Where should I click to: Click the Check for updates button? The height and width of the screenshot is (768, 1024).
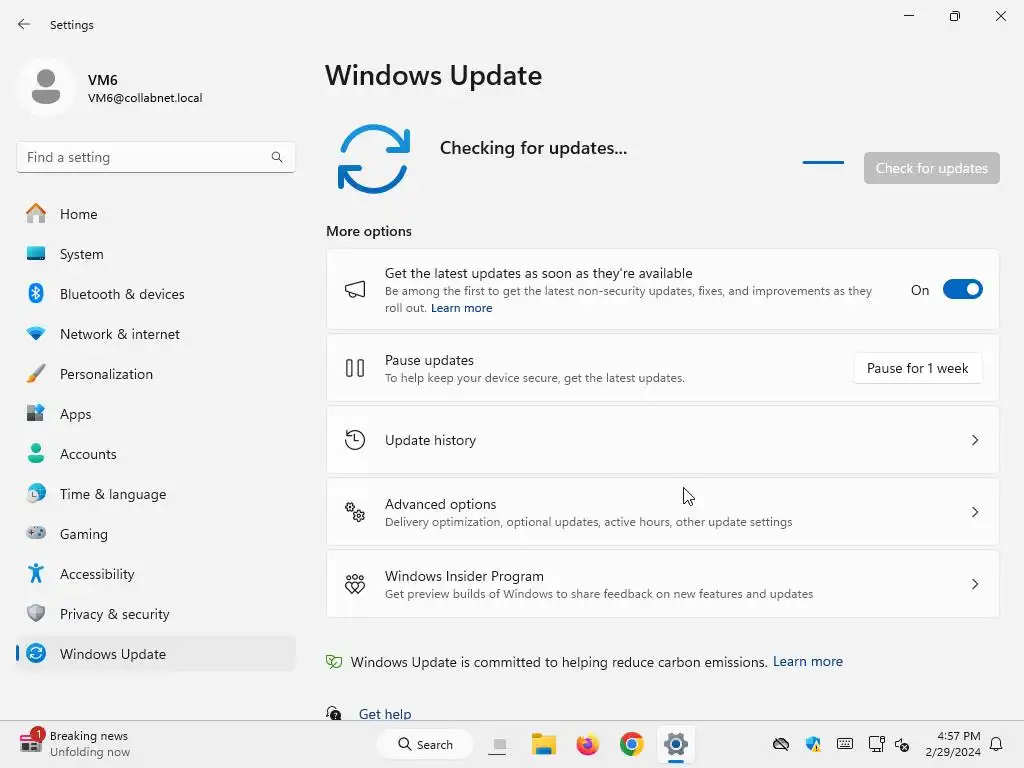point(931,168)
